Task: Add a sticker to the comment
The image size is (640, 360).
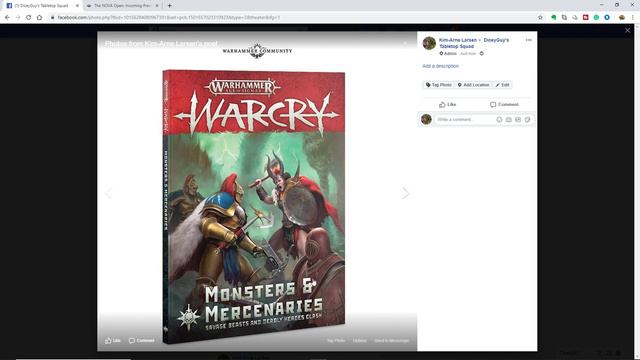Action: coord(527,120)
